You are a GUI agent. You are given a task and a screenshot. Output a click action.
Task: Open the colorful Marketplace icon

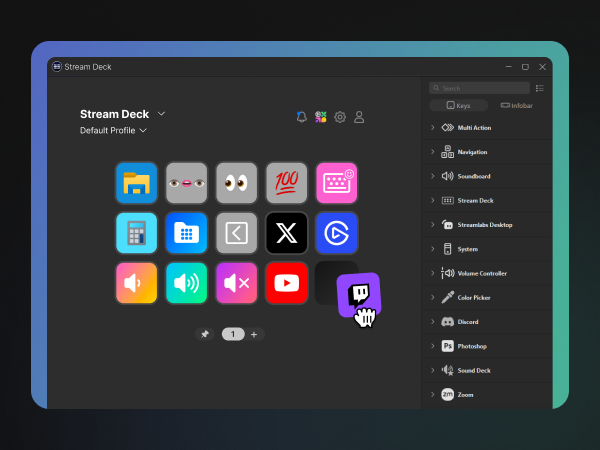coord(321,117)
